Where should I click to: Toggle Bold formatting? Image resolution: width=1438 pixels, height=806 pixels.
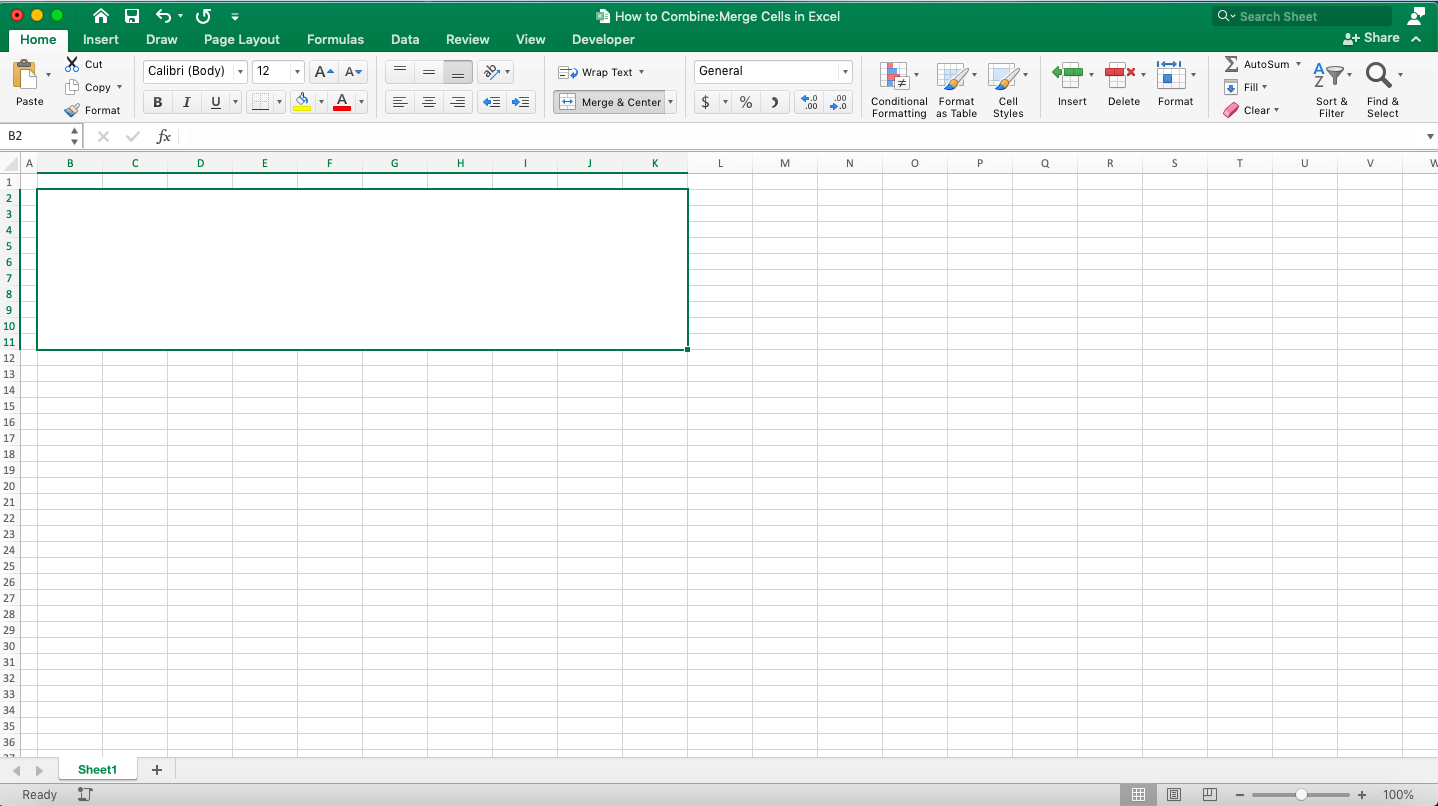pos(157,102)
